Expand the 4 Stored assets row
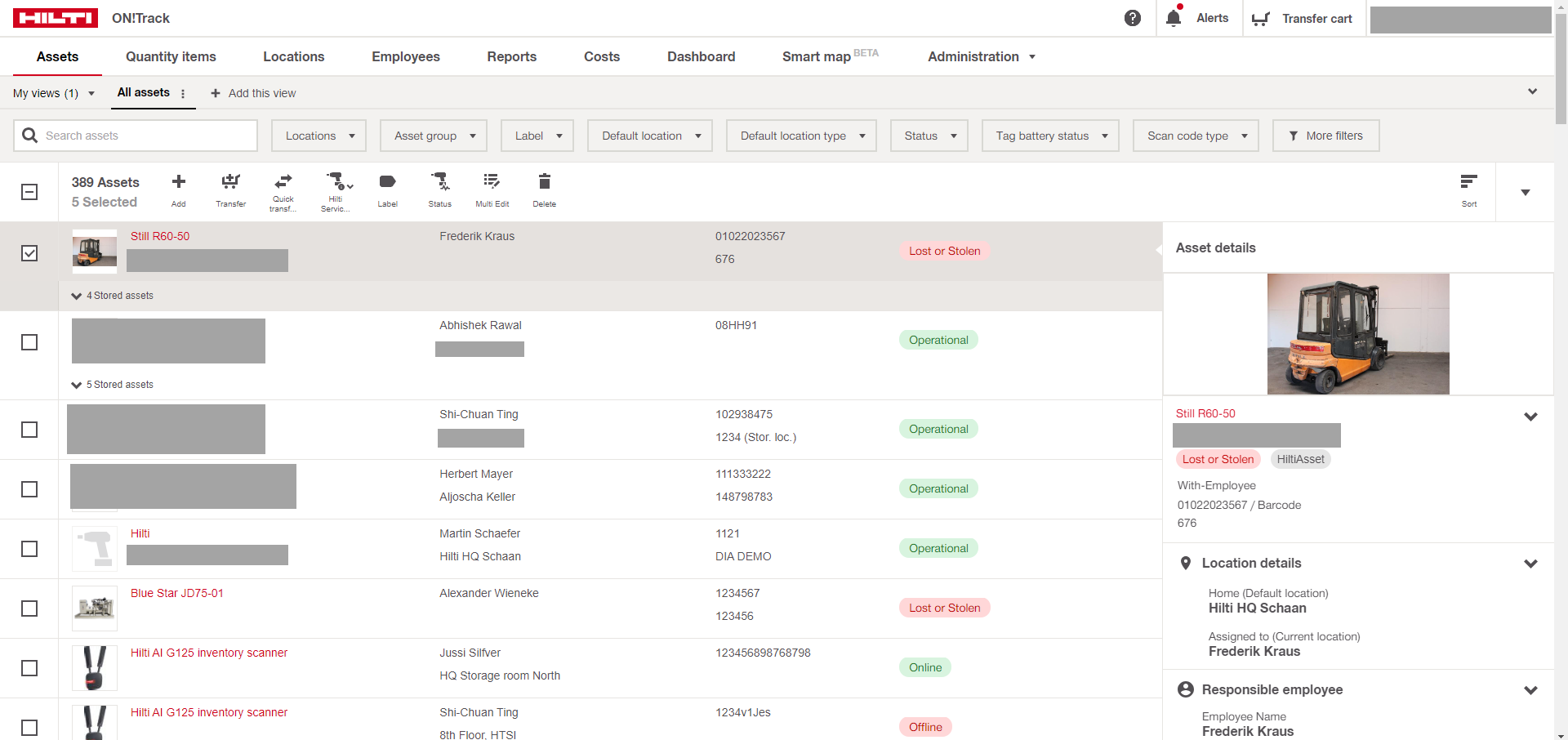1568x740 pixels. click(x=113, y=296)
